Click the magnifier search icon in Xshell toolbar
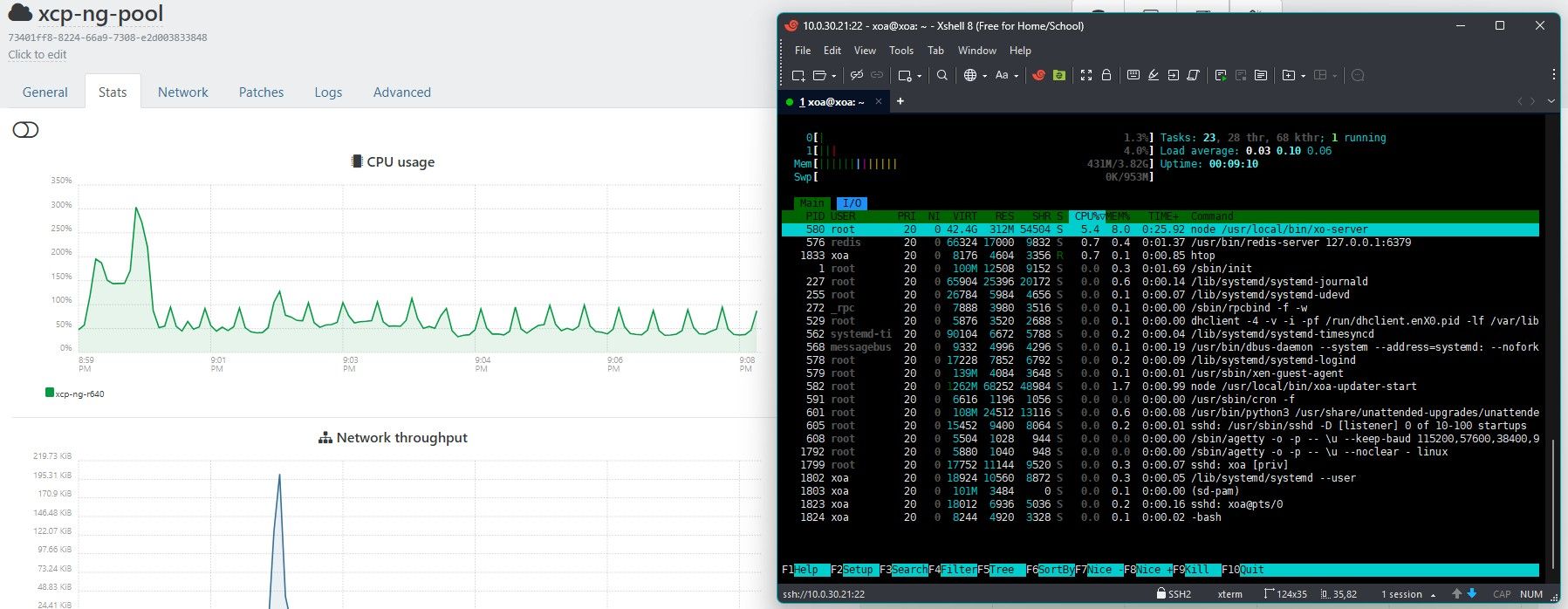The image size is (1568, 609). 942,76
